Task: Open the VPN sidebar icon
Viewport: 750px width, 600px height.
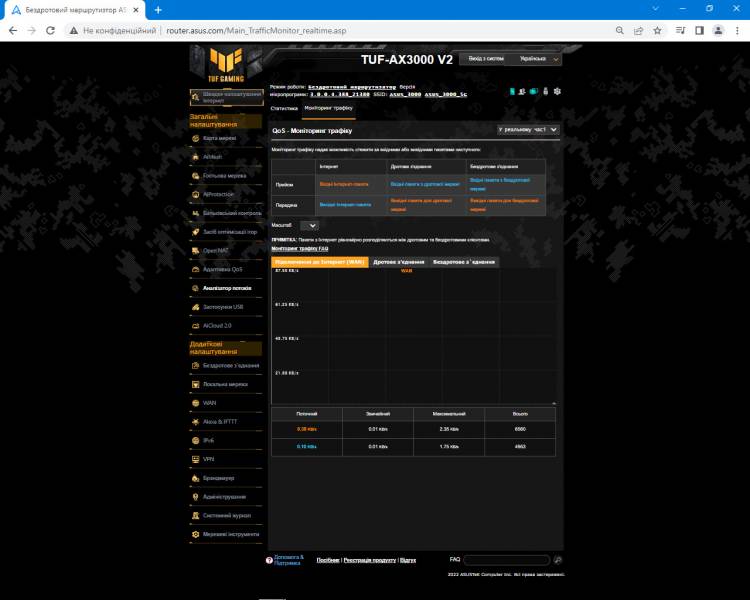Action: coord(195,459)
